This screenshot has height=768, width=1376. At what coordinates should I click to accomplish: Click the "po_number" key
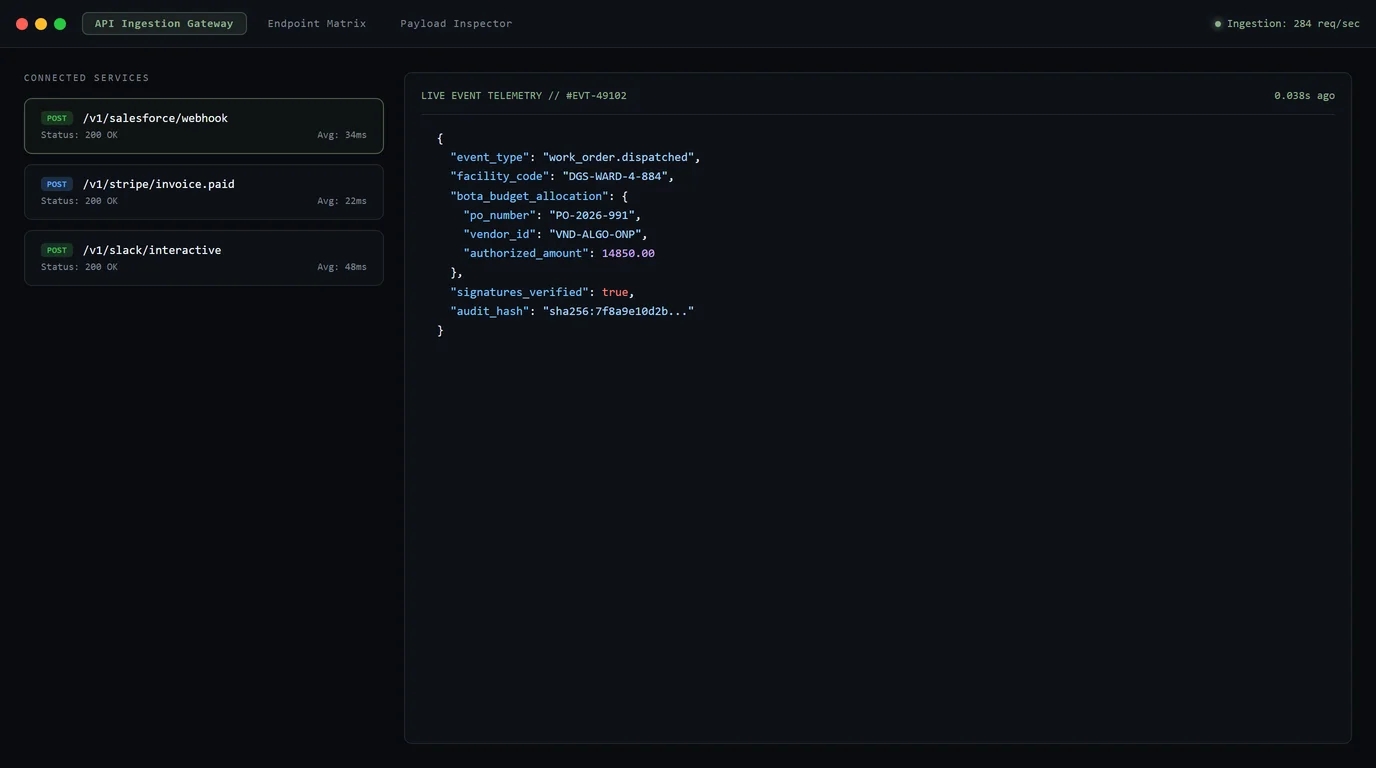499,215
